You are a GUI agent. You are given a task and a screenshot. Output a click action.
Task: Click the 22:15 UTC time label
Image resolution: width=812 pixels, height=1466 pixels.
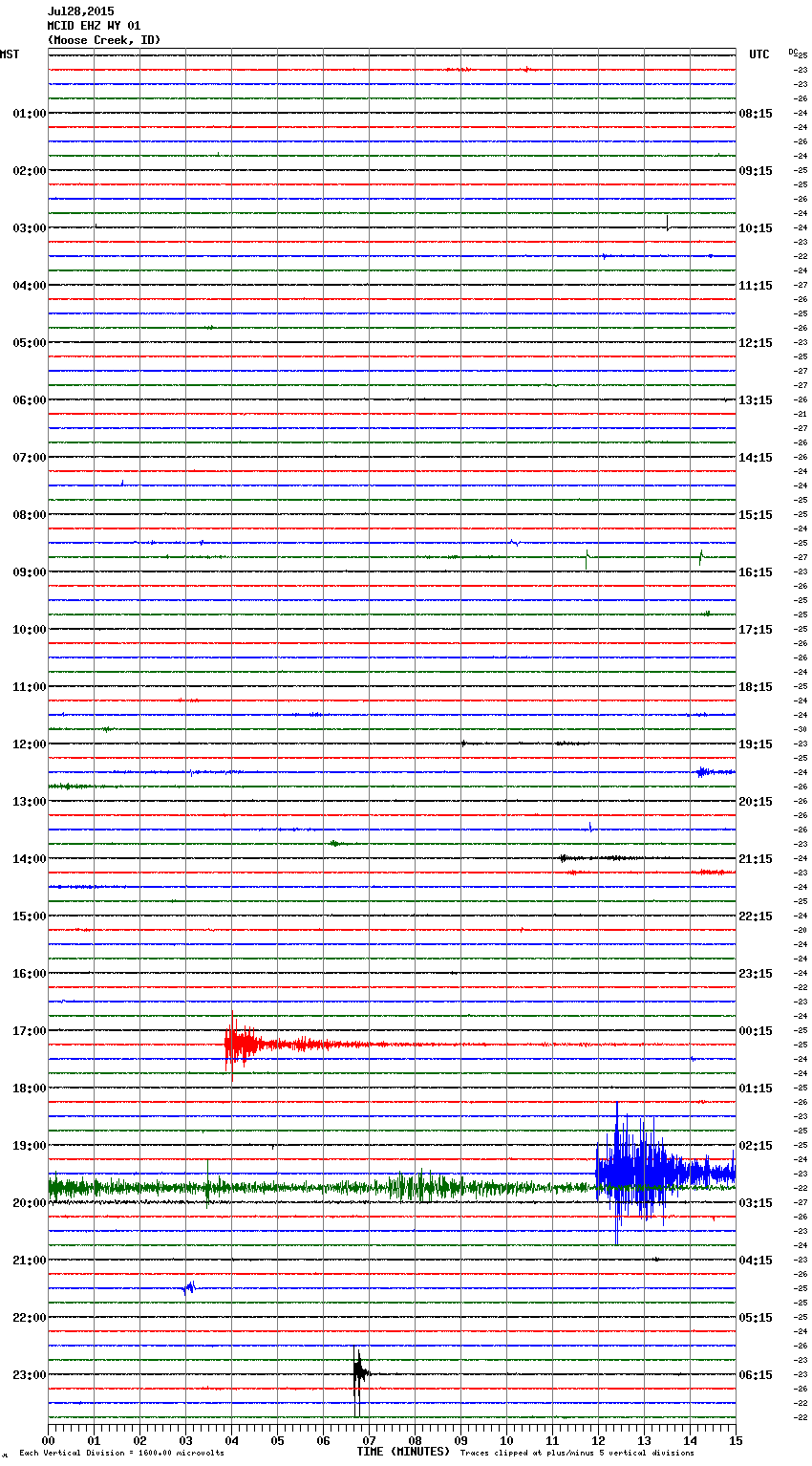point(756,916)
